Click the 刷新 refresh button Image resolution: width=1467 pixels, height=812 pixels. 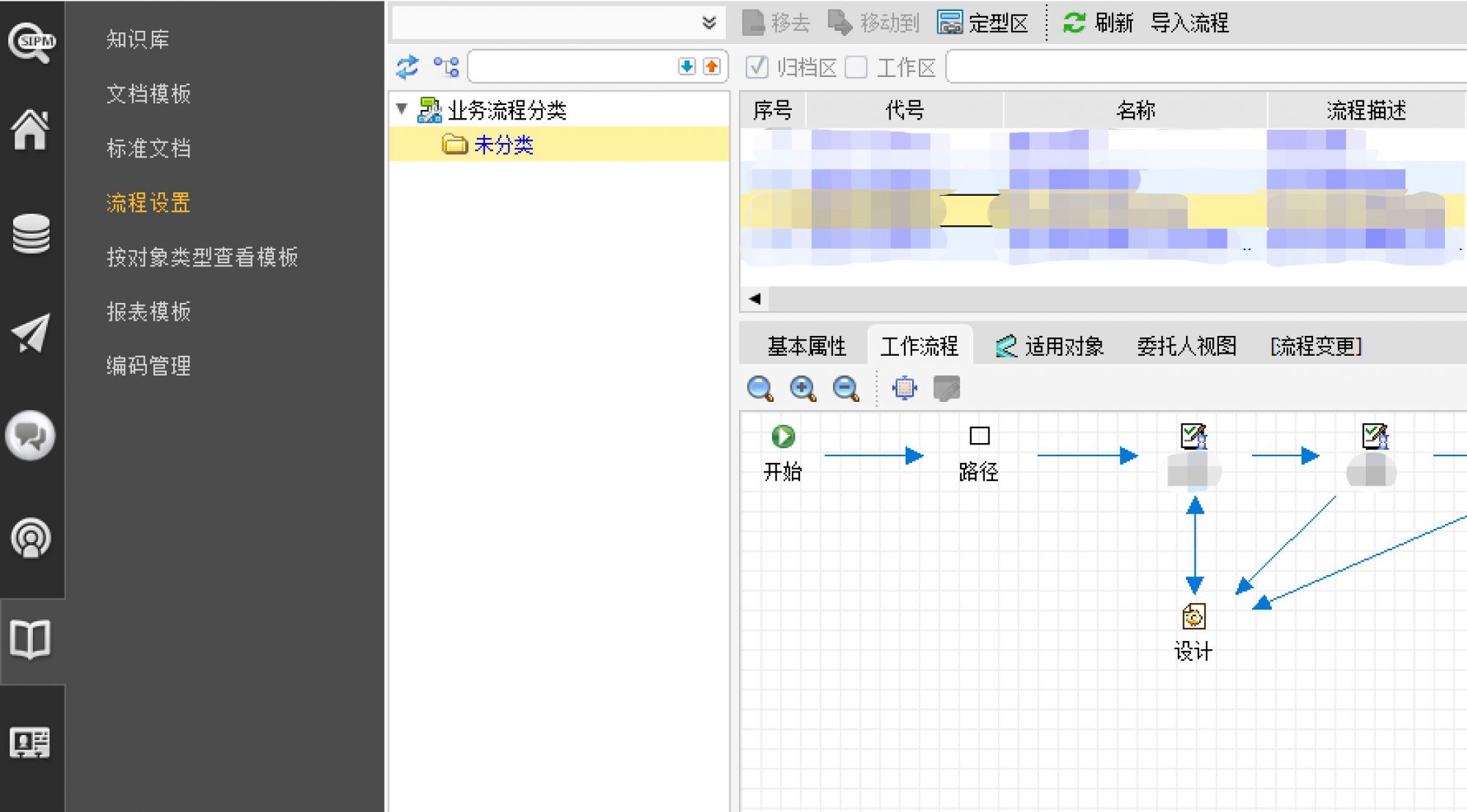tap(1099, 23)
